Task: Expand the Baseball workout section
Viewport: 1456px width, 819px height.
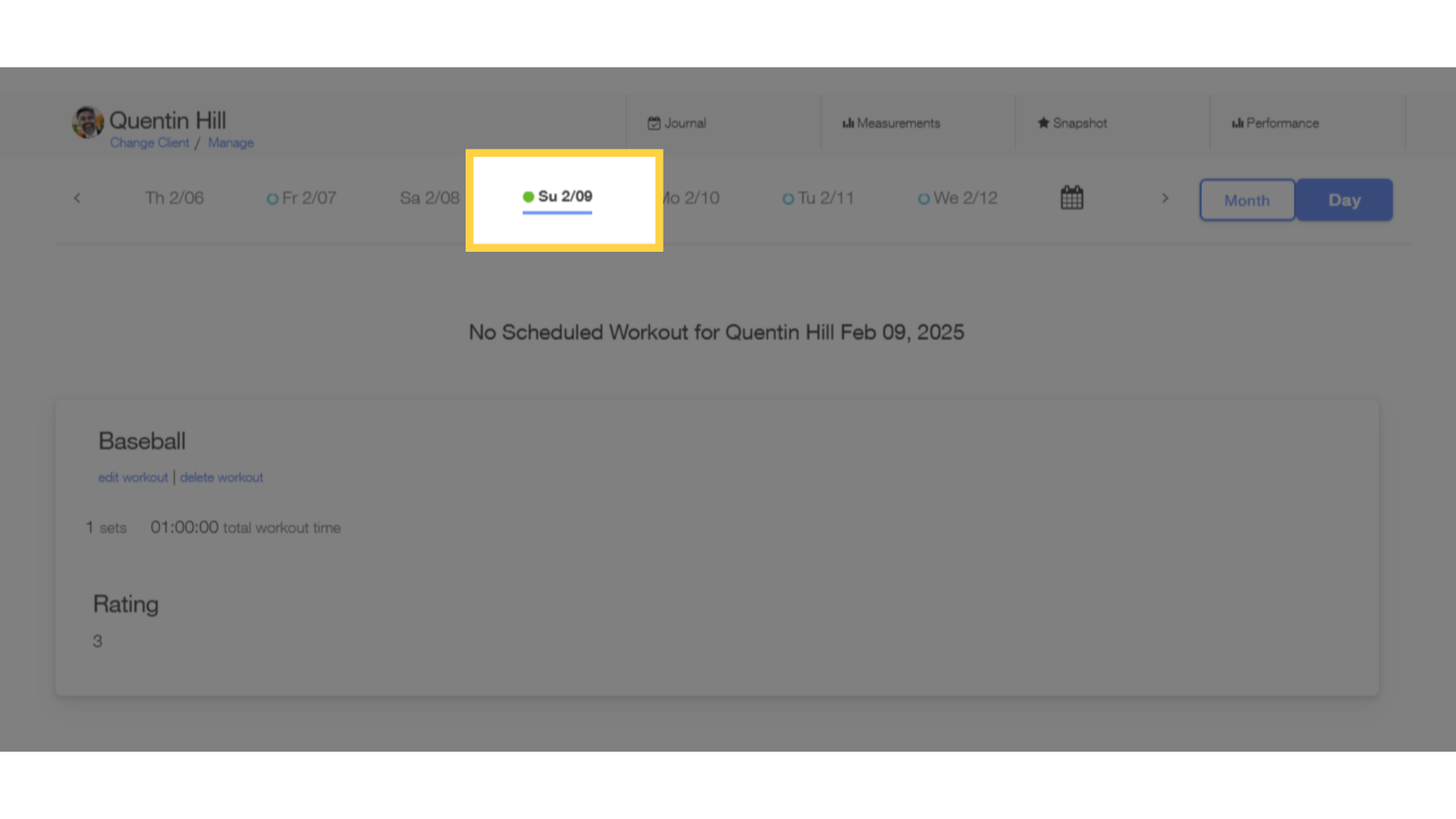Action: pos(141,440)
